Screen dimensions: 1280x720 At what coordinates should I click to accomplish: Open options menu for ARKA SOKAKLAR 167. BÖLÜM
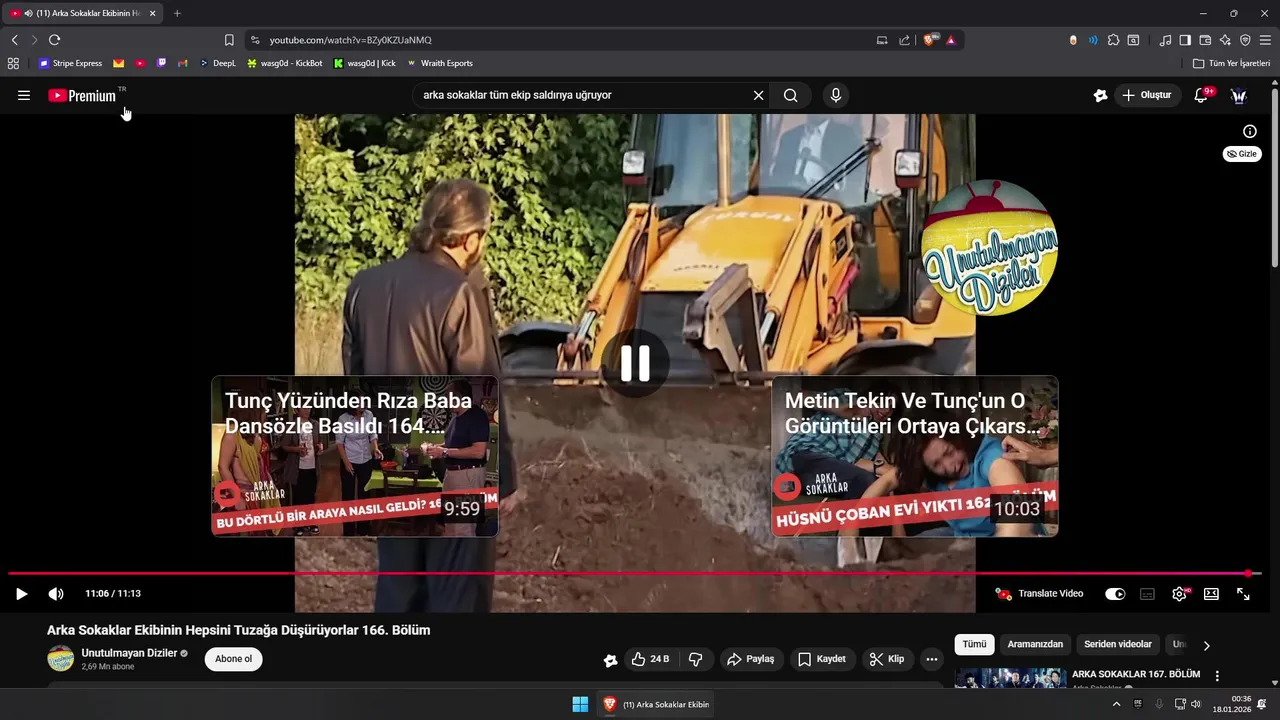click(x=1217, y=676)
